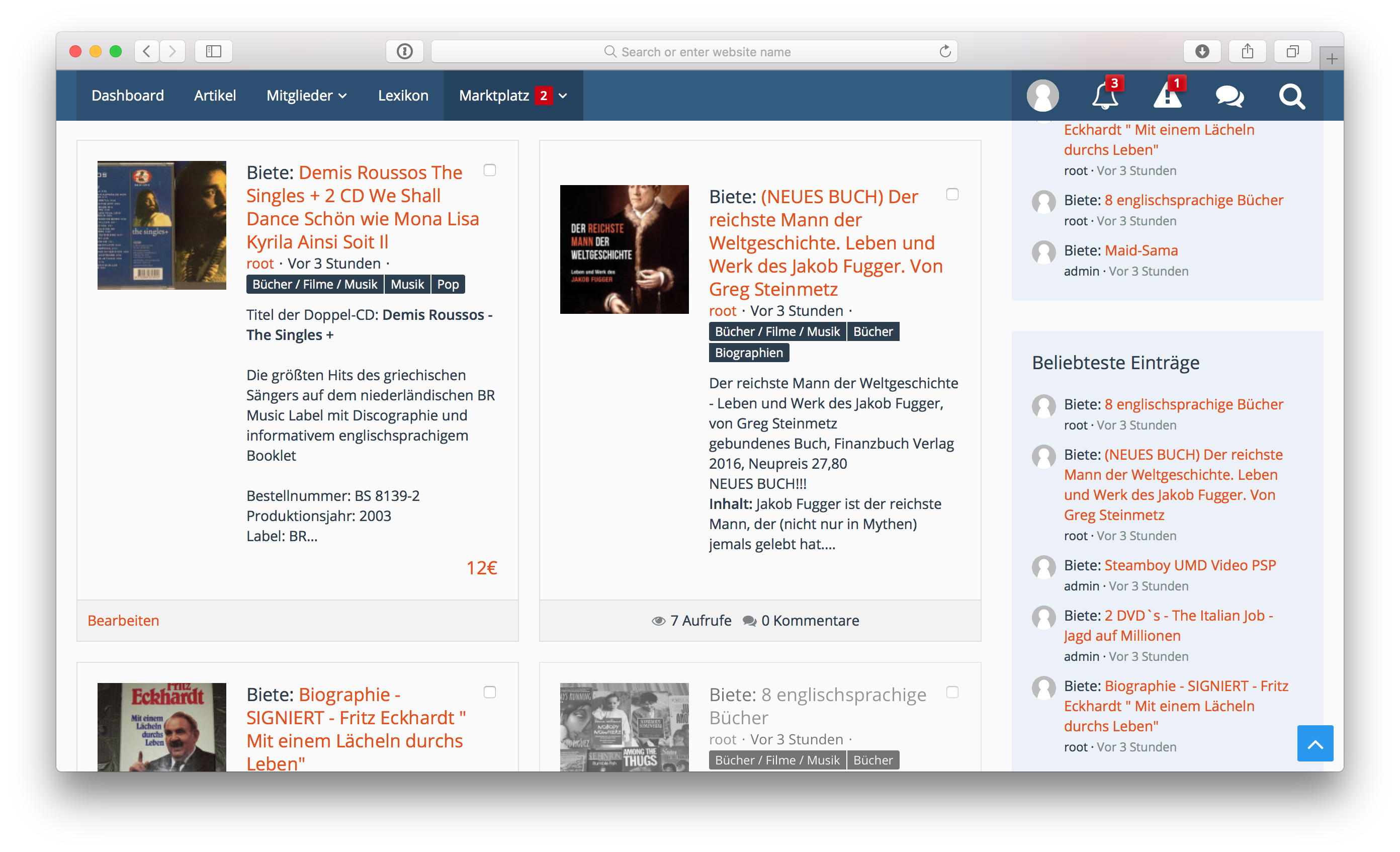Expand the Marktplatz dropdown arrow
This screenshot has height=852, width=1400.
tap(563, 96)
